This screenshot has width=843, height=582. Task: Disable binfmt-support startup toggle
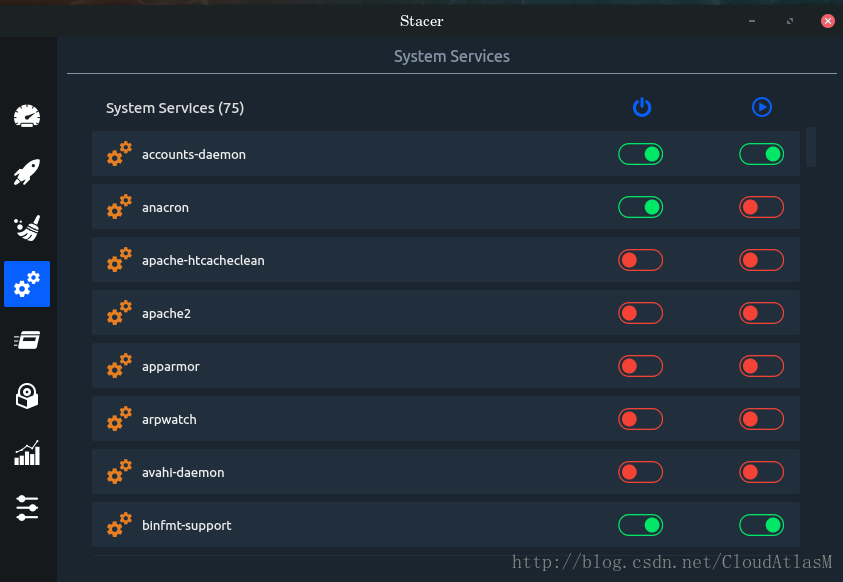pos(640,525)
